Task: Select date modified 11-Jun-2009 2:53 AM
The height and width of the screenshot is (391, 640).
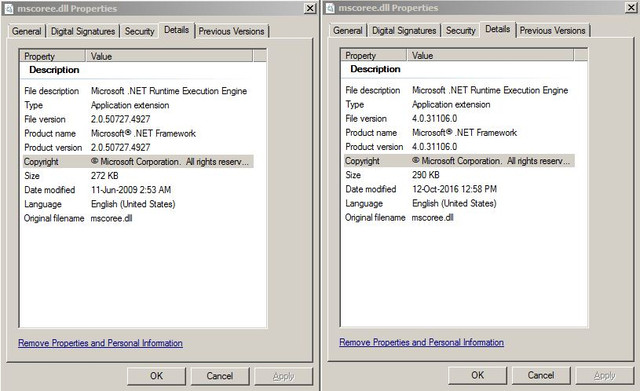Action: point(131,190)
